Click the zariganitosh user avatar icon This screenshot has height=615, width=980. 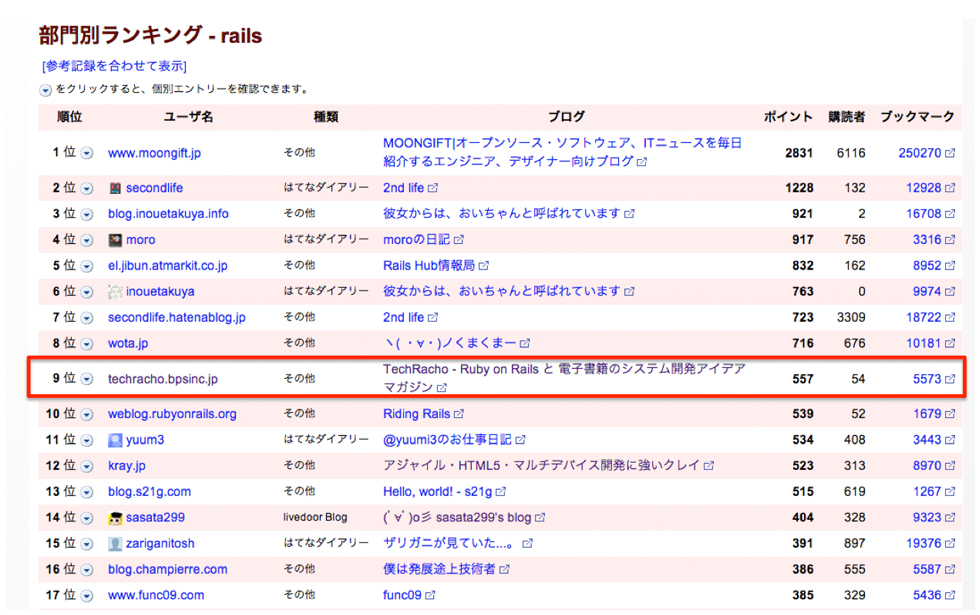[116, 543]
